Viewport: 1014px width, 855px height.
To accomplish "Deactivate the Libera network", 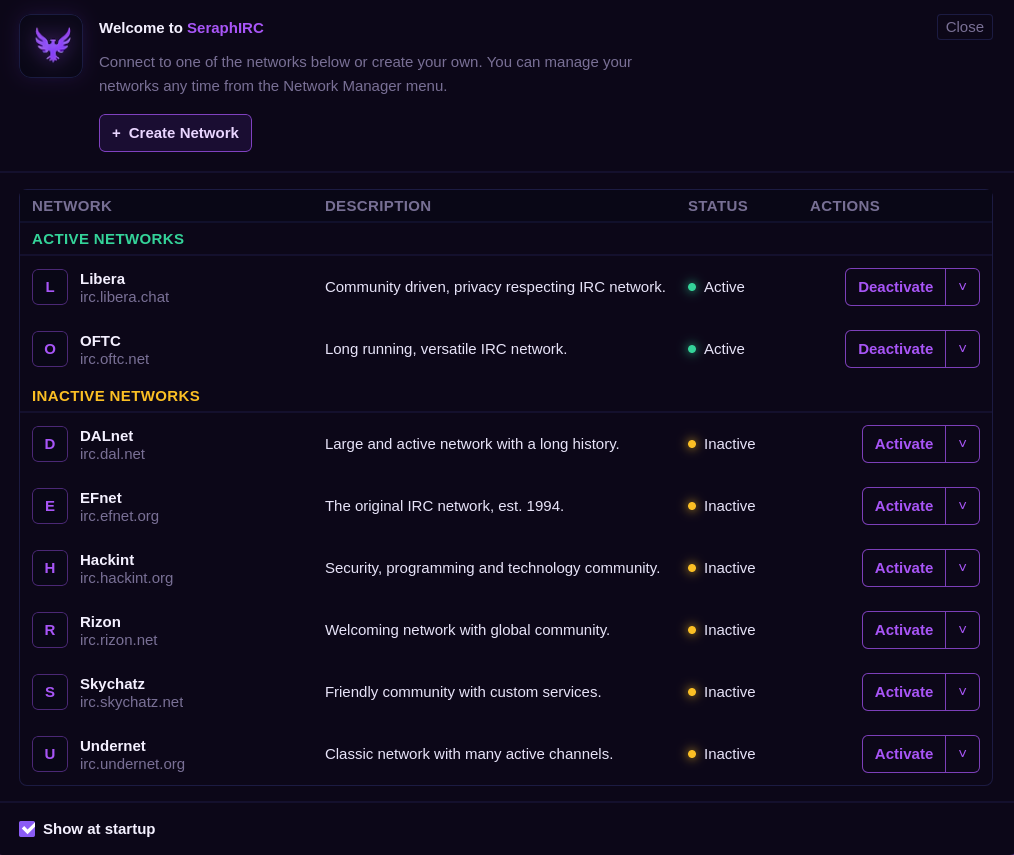I will [895, 287].
